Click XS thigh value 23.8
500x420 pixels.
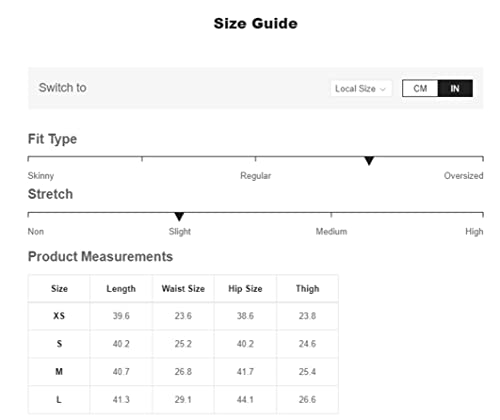click(x=307, y=316)
